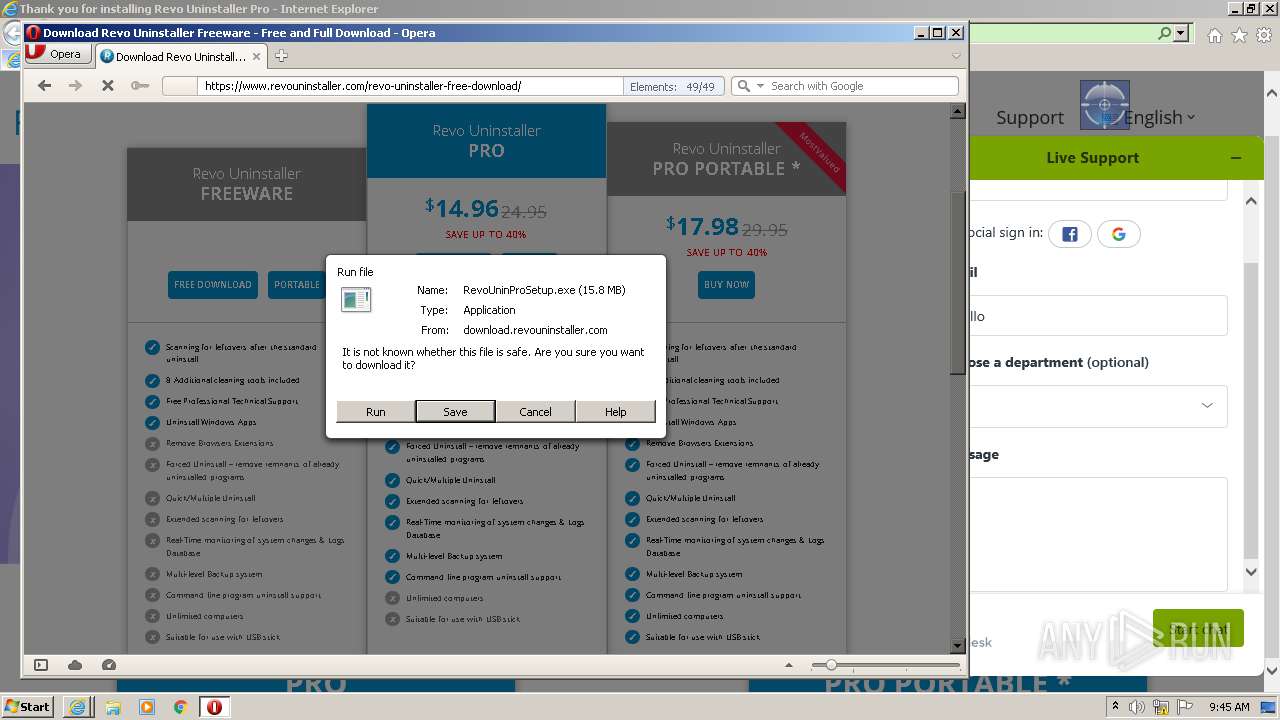Click the Support link in the IE page

point(1029,117)
